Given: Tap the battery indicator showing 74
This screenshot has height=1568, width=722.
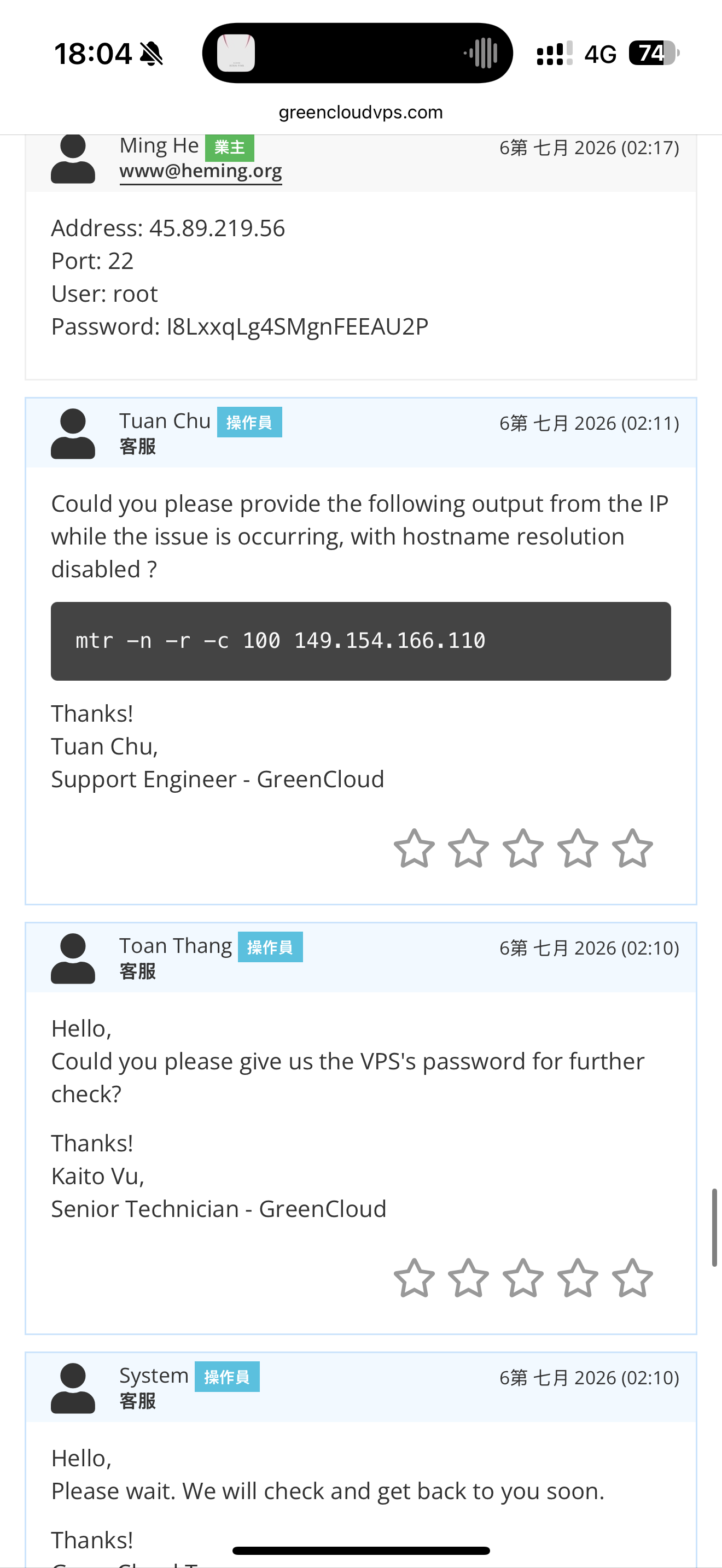Looking at the screenshot, I should pos(654,53).
